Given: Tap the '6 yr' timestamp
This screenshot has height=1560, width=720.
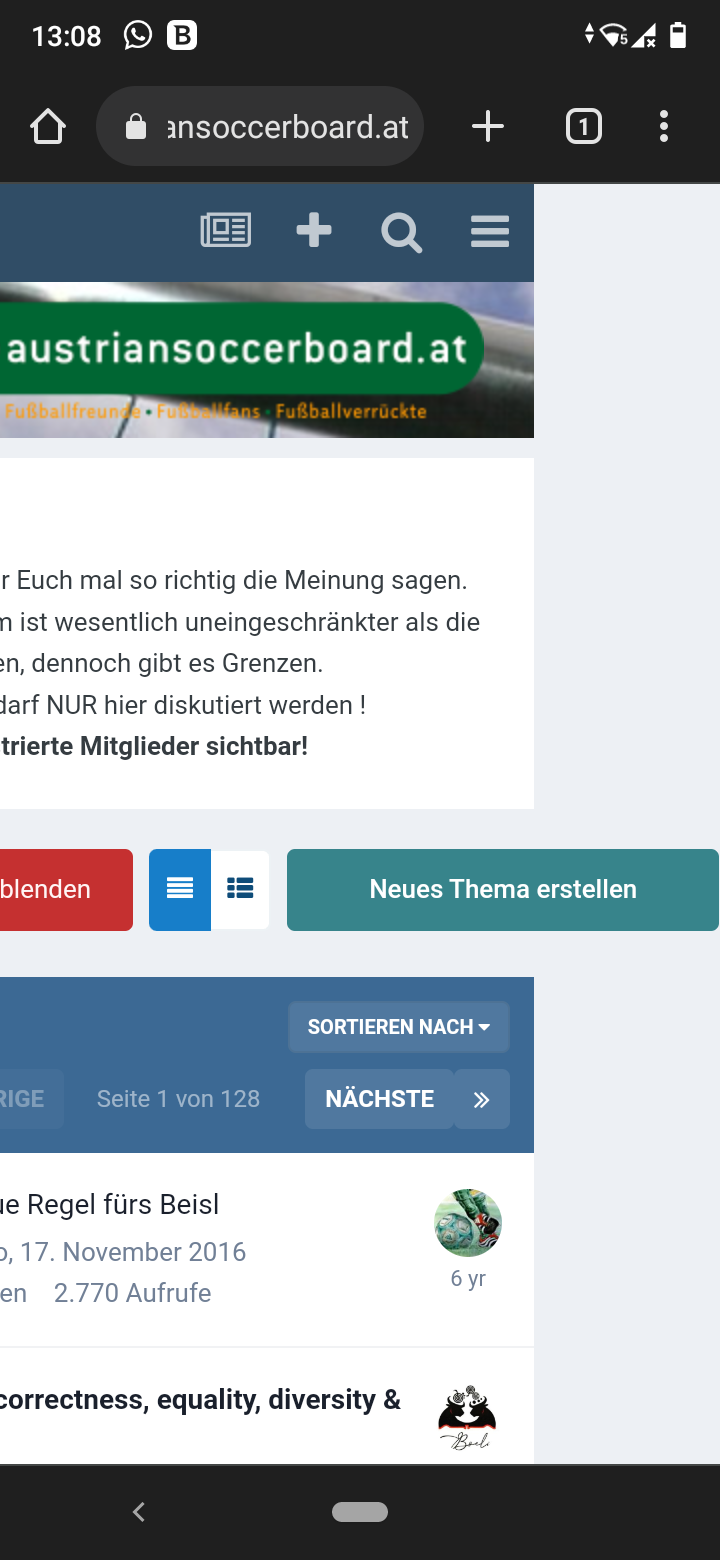Looking at the screenshot, I should (468, 1278).
